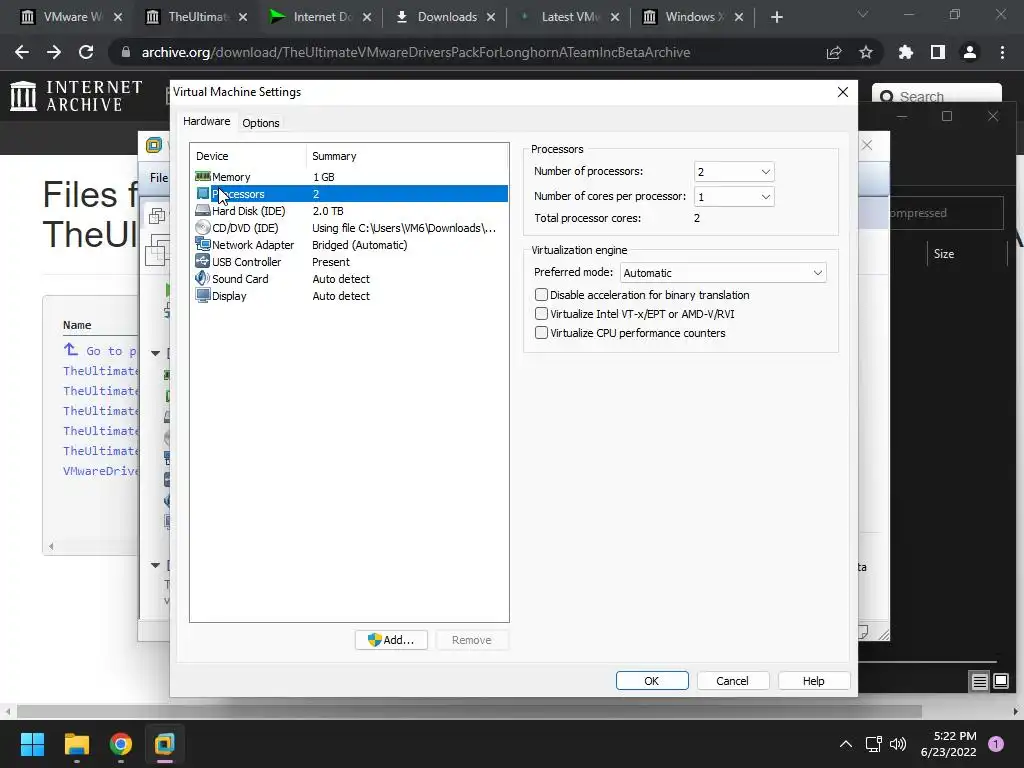
Task: Select the Network Adapter icon
Action: coord(202,244)
